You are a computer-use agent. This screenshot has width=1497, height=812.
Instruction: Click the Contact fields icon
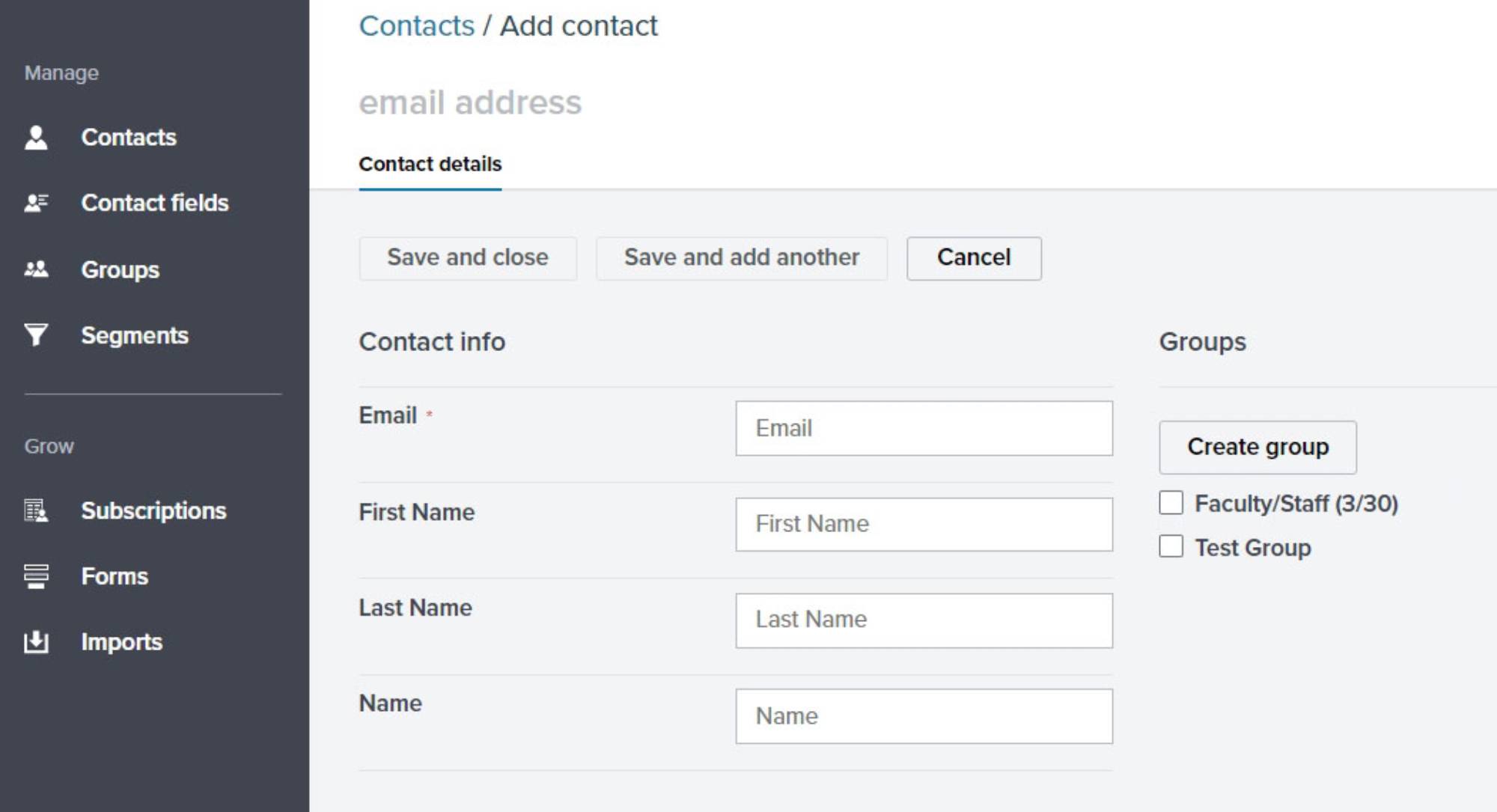point(36,203)
